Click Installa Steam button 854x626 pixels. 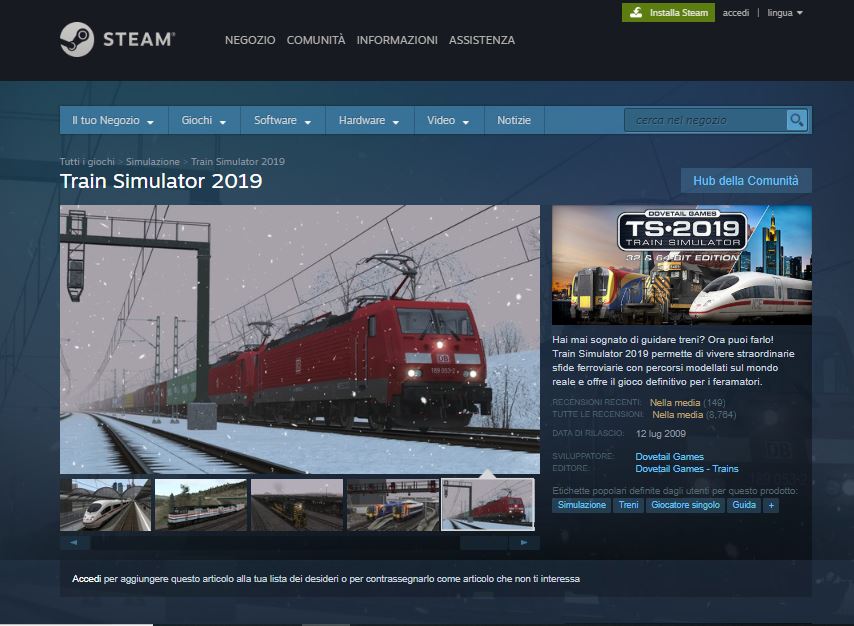coord(668,13)
